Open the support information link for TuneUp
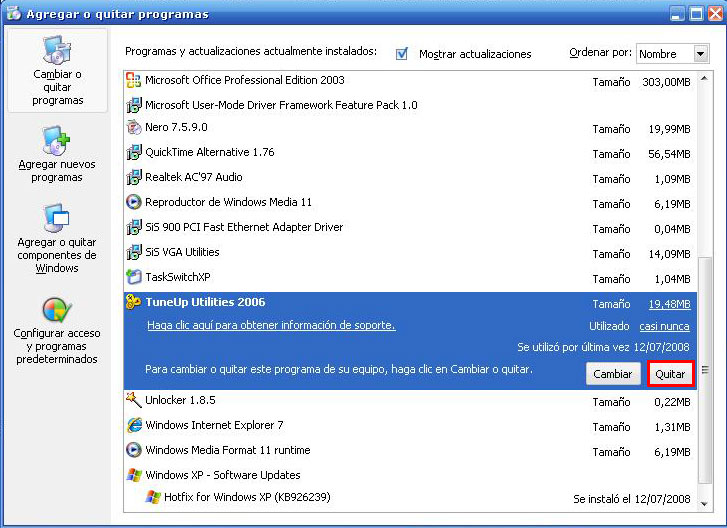 [271, 325]
